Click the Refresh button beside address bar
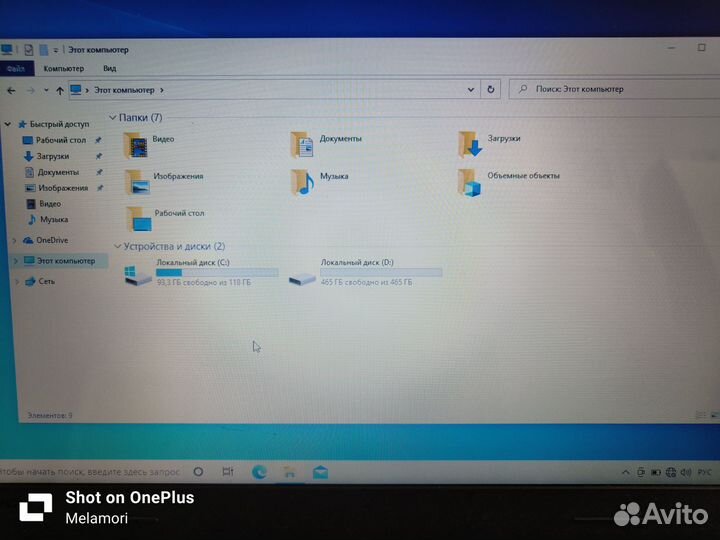This screenshot has height=540, width=720. click(x=490, y=89)
